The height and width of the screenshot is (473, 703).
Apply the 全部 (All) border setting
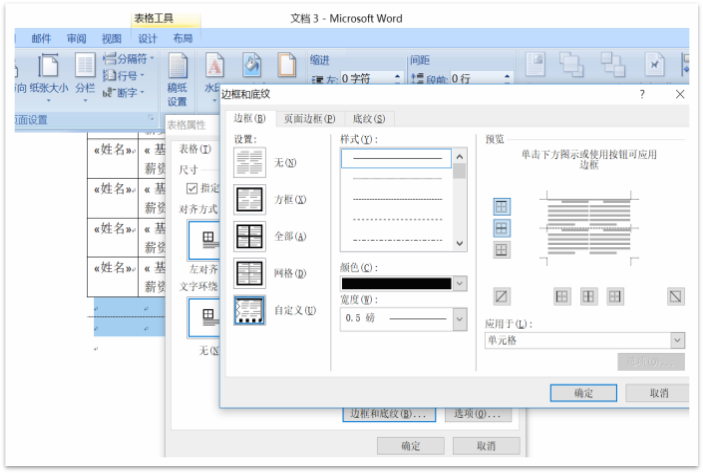click(x=249, y=236)
